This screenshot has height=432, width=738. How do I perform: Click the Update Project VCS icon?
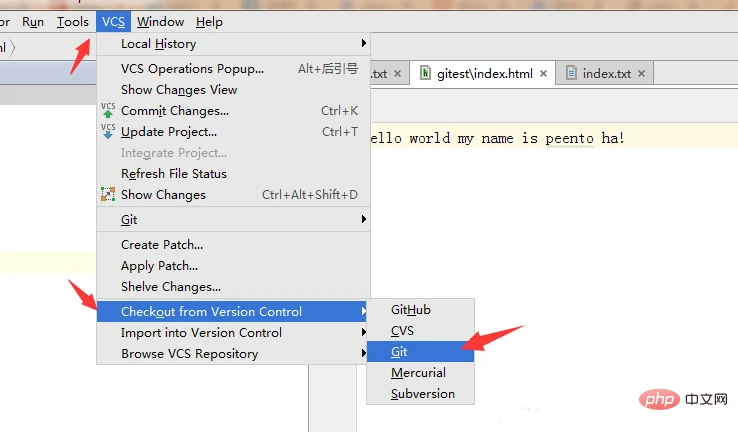108,132
